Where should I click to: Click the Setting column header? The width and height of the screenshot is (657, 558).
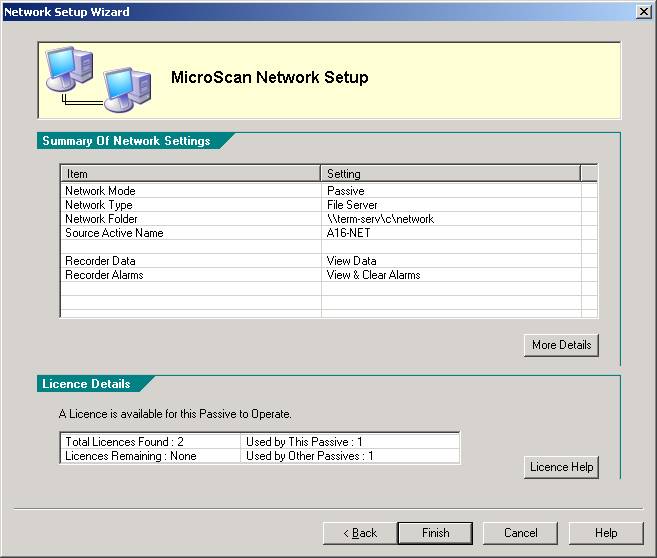[x=450, y=173]
